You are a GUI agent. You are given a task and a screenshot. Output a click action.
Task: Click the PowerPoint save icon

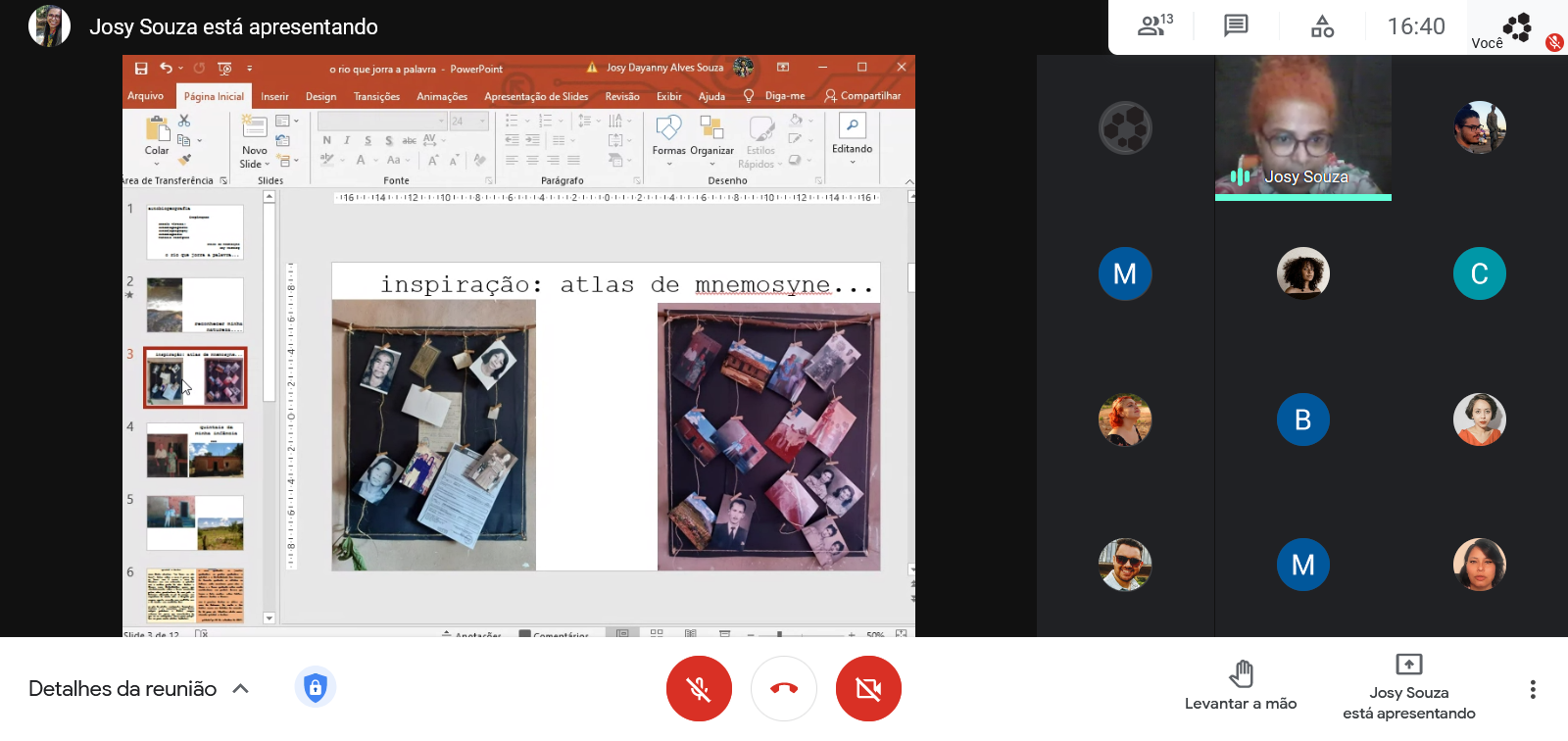[141, 69]
